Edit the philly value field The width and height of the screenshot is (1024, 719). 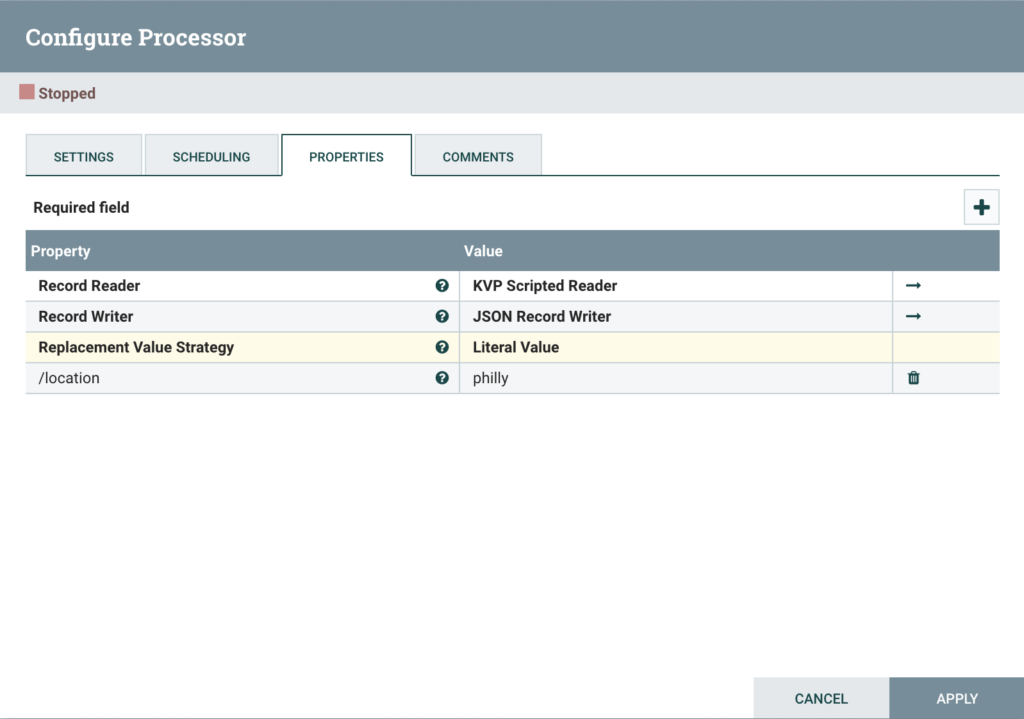pyautogui.click(x=675, y=379)
